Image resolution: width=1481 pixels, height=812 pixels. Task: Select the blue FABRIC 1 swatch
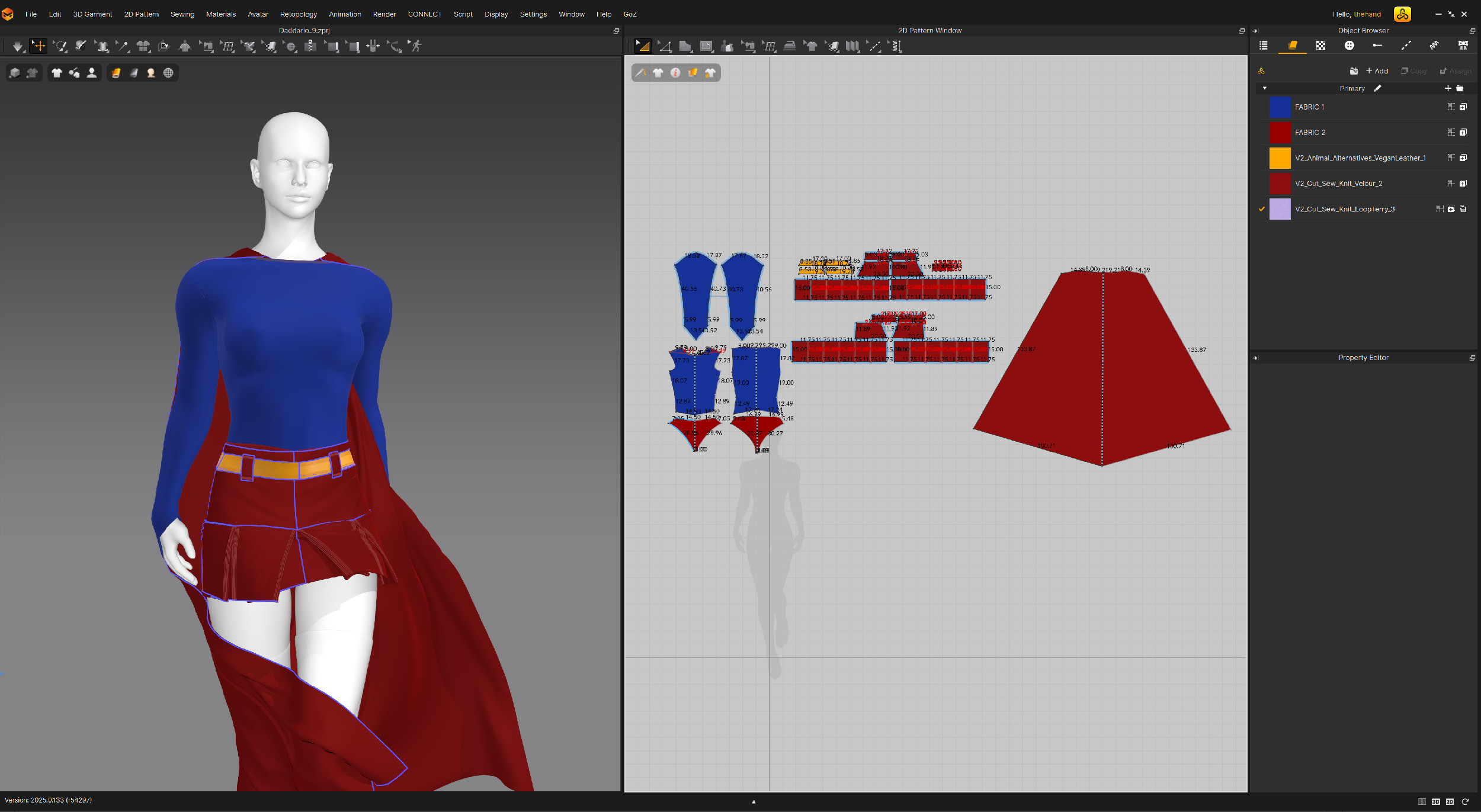click(1280, 107)
